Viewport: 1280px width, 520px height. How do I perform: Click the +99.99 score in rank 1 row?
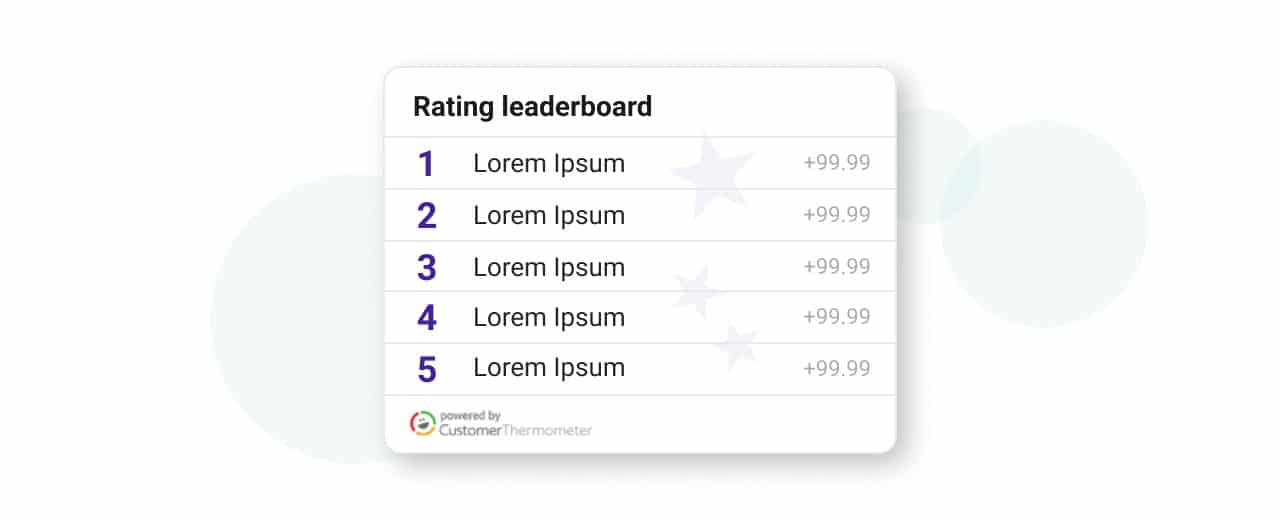[x=837, y=163]
